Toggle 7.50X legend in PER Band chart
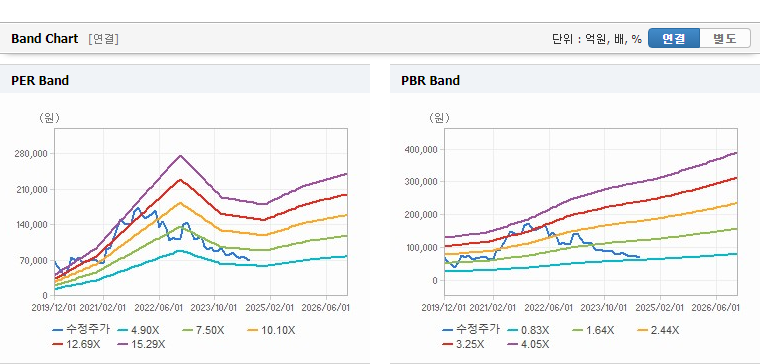Screen dimensions: 760x364 pos(204,330)
